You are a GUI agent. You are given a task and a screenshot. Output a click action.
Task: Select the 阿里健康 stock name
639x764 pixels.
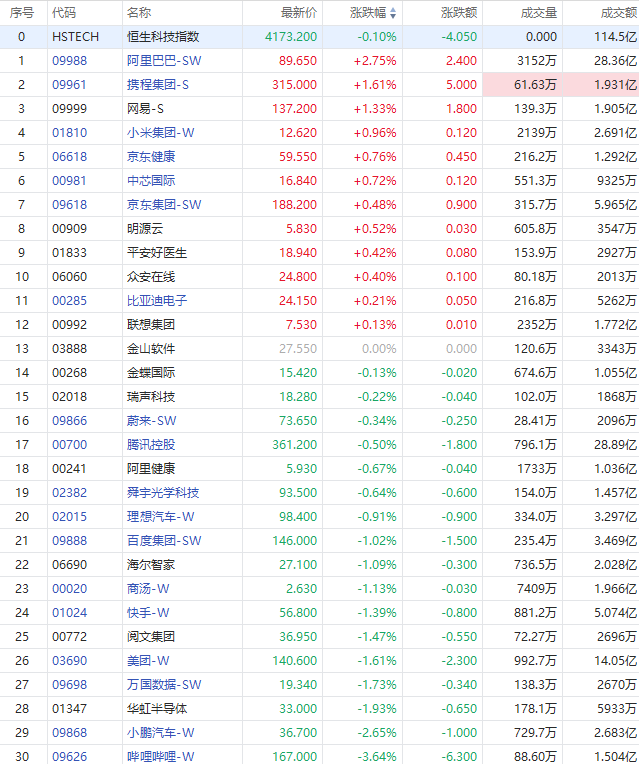(151, 468)
